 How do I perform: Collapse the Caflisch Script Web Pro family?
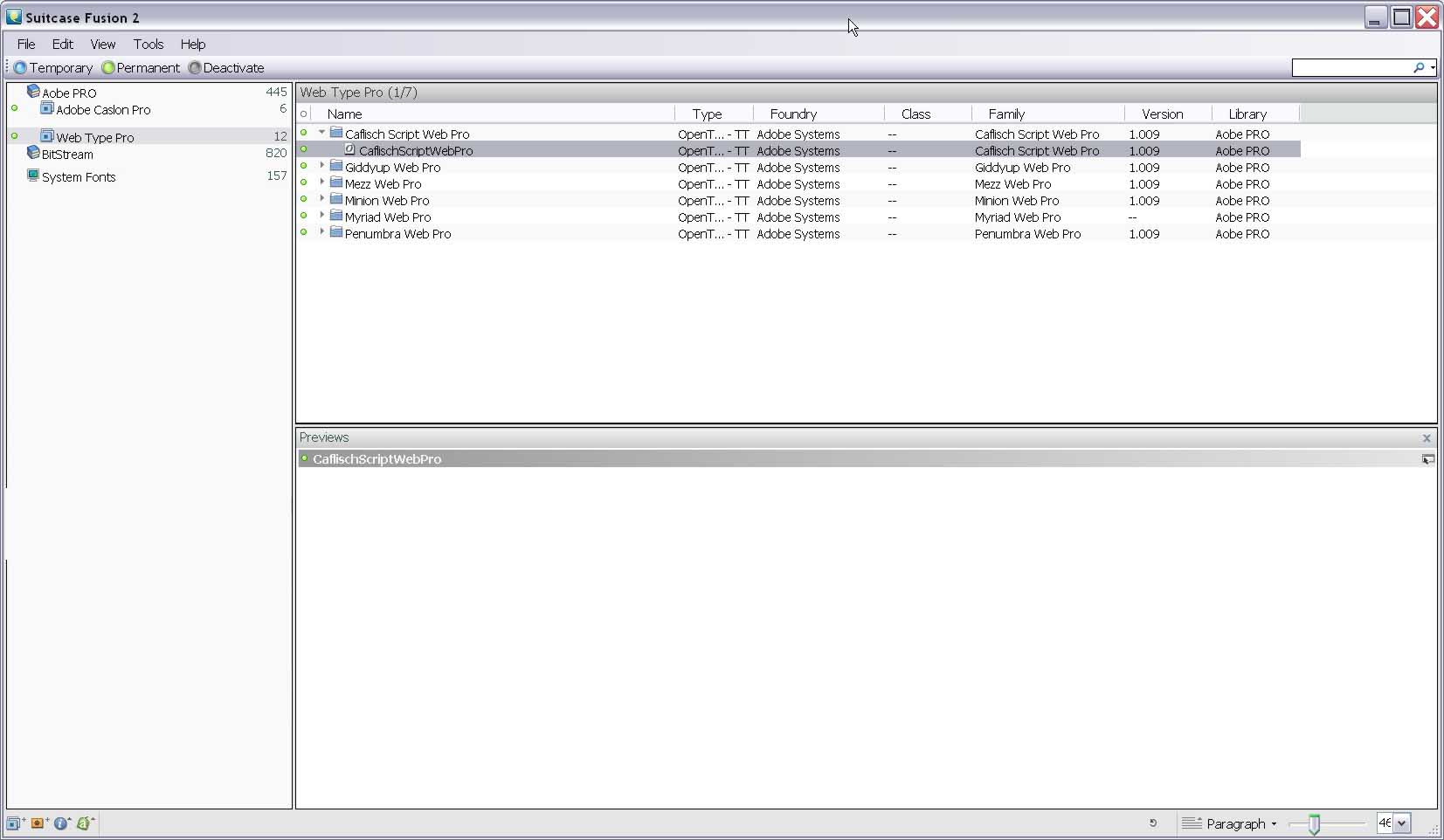(x=321, y=133)
